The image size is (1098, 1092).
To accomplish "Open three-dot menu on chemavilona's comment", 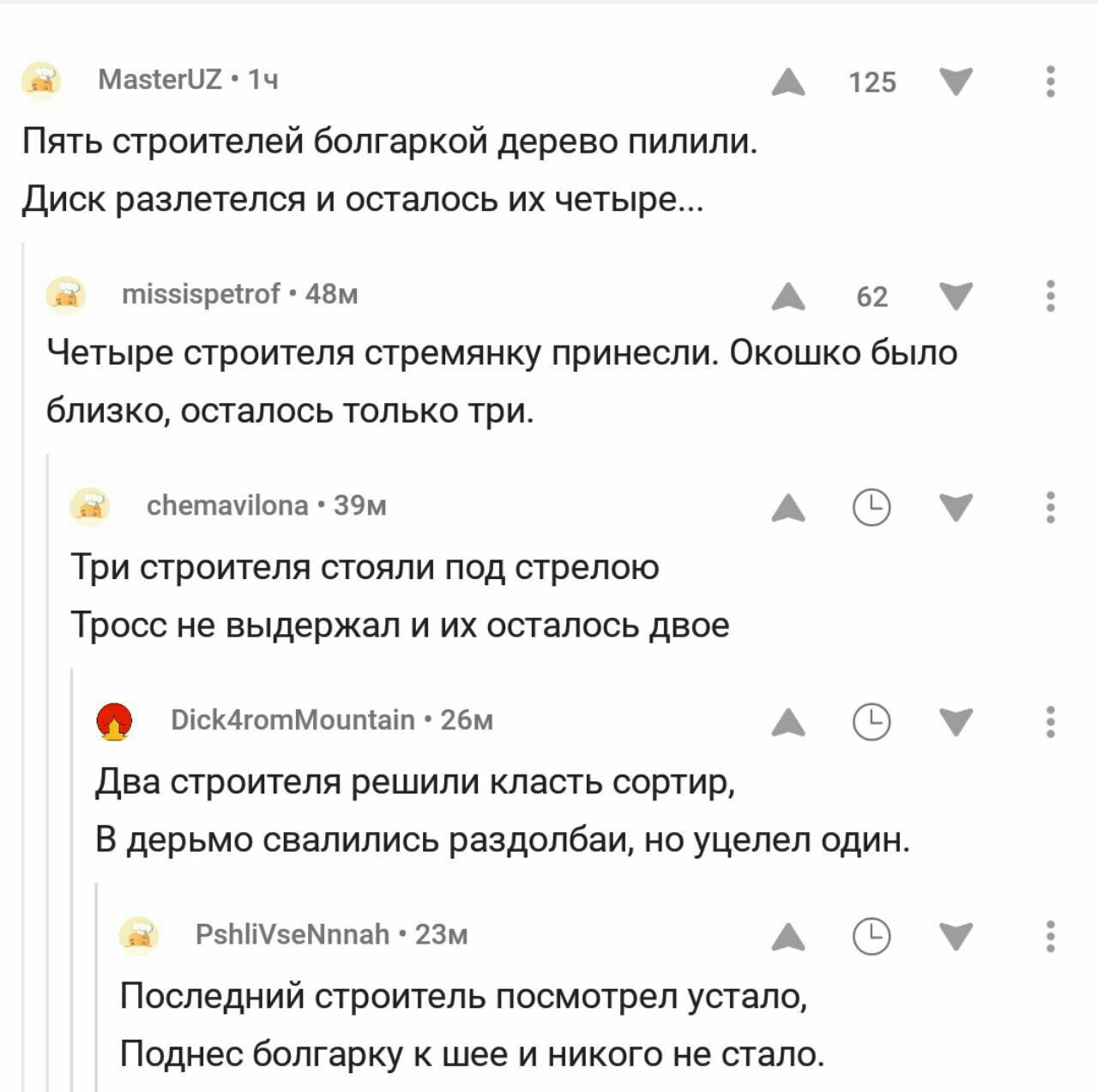I will pos(1050,509).
